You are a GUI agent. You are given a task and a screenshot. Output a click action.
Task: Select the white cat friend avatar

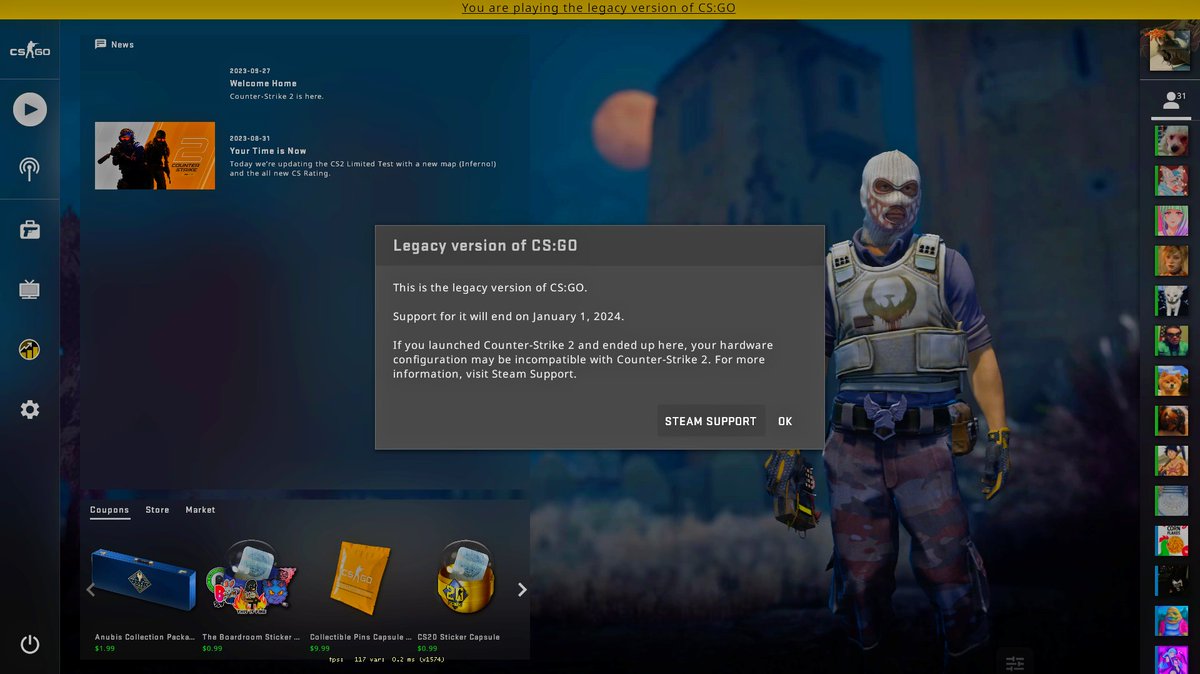(x=1171, y=301)
